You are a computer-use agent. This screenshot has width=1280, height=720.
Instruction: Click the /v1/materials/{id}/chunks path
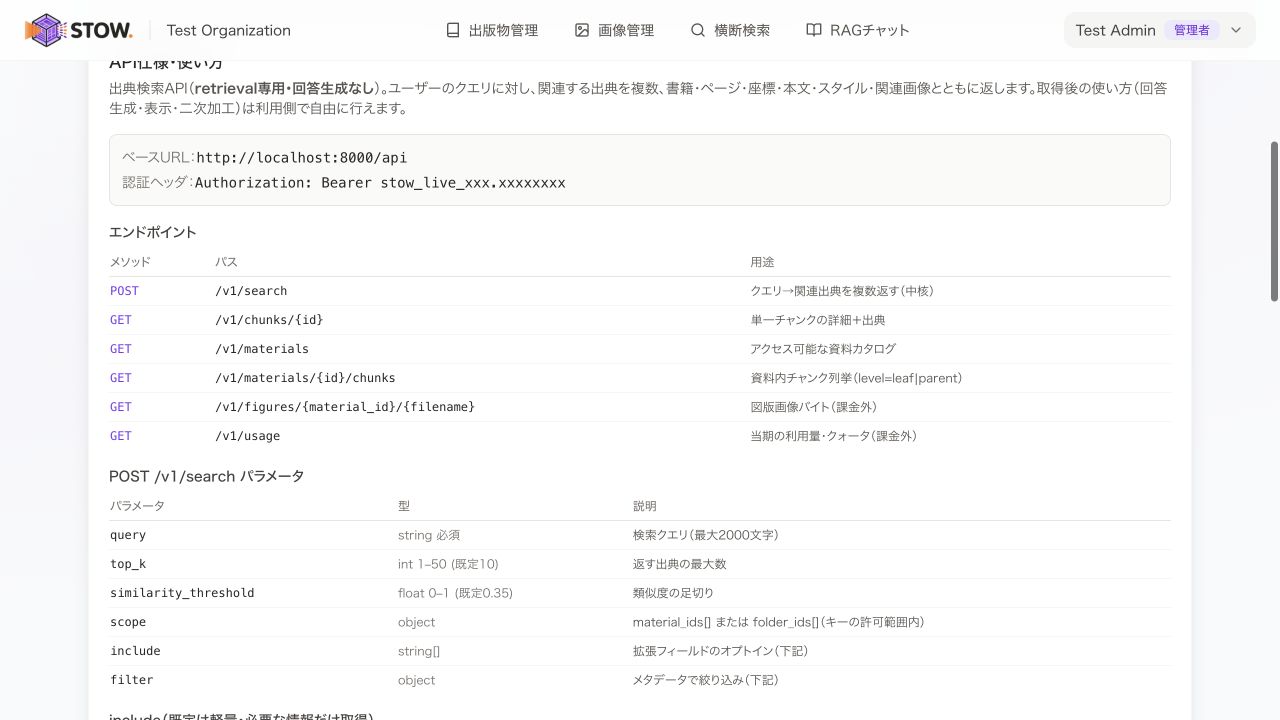tap(305, 378)
